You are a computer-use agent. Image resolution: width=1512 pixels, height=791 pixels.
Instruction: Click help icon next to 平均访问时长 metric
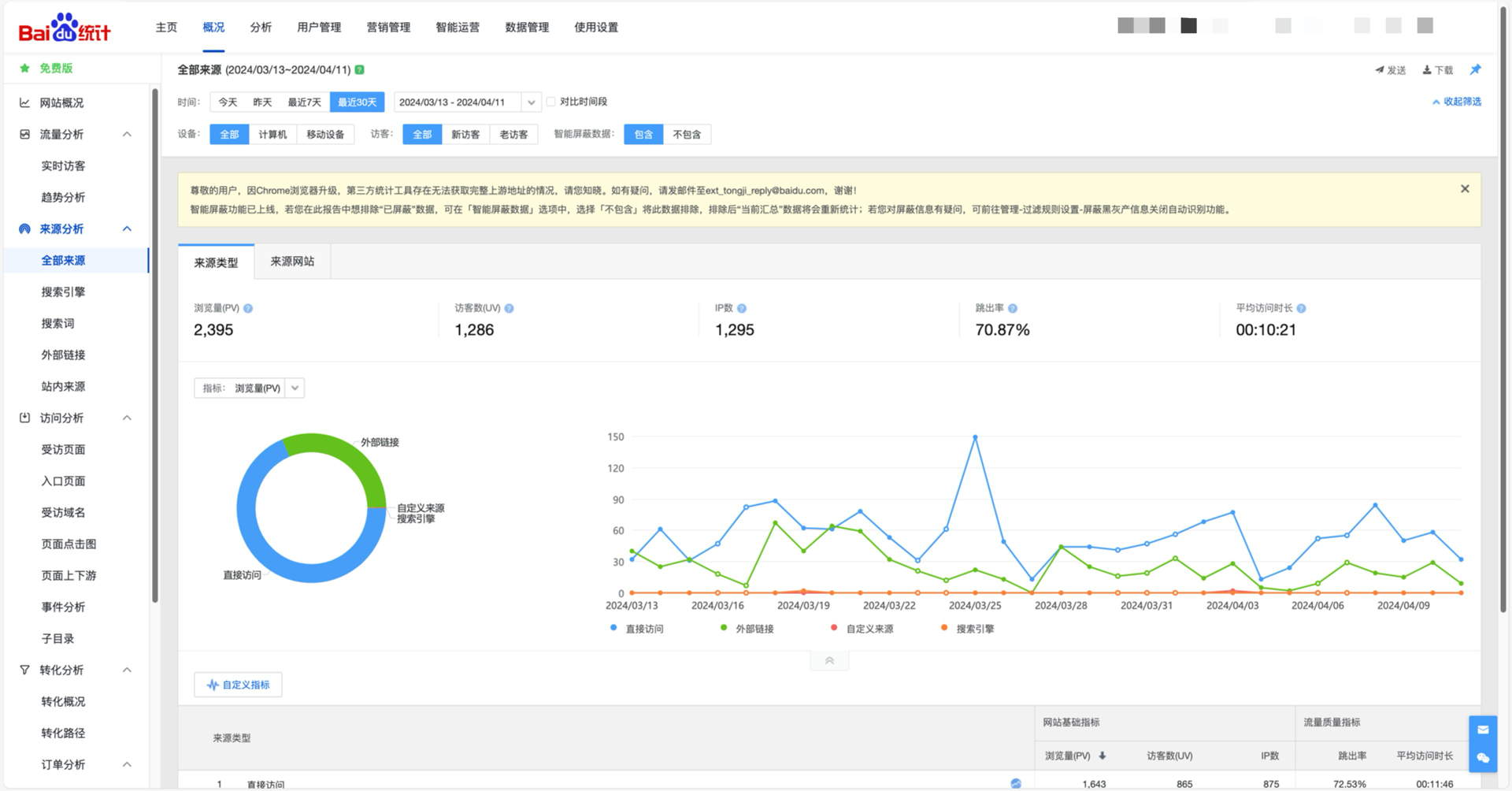click(1301, 308)
